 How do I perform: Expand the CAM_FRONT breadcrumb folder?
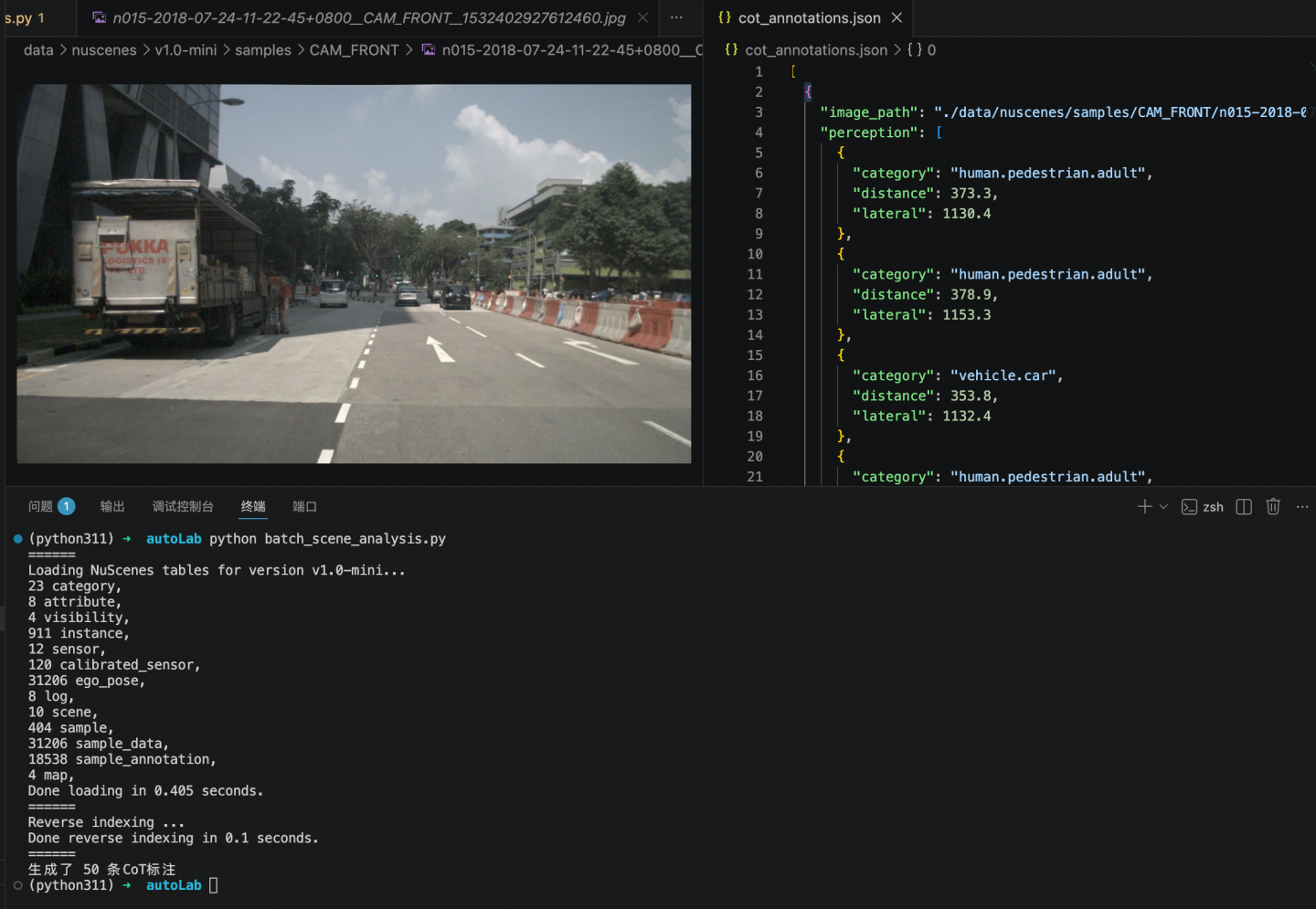[x=354, y=50]
